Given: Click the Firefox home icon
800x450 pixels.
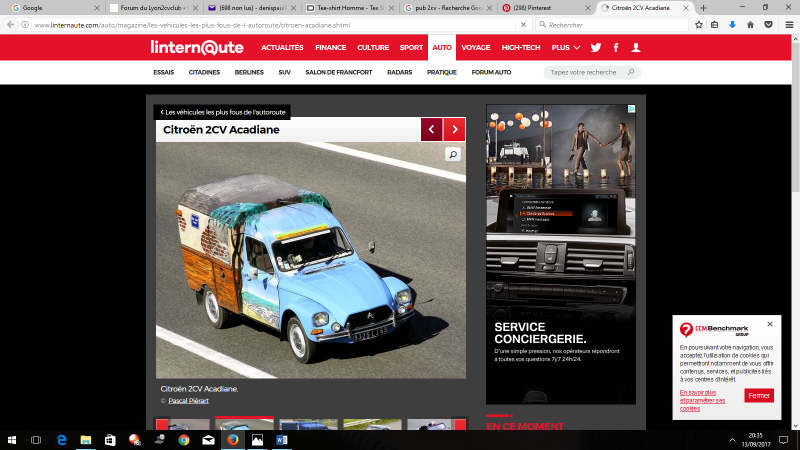Looking at the screenshot, I should [x=750, y=24].
